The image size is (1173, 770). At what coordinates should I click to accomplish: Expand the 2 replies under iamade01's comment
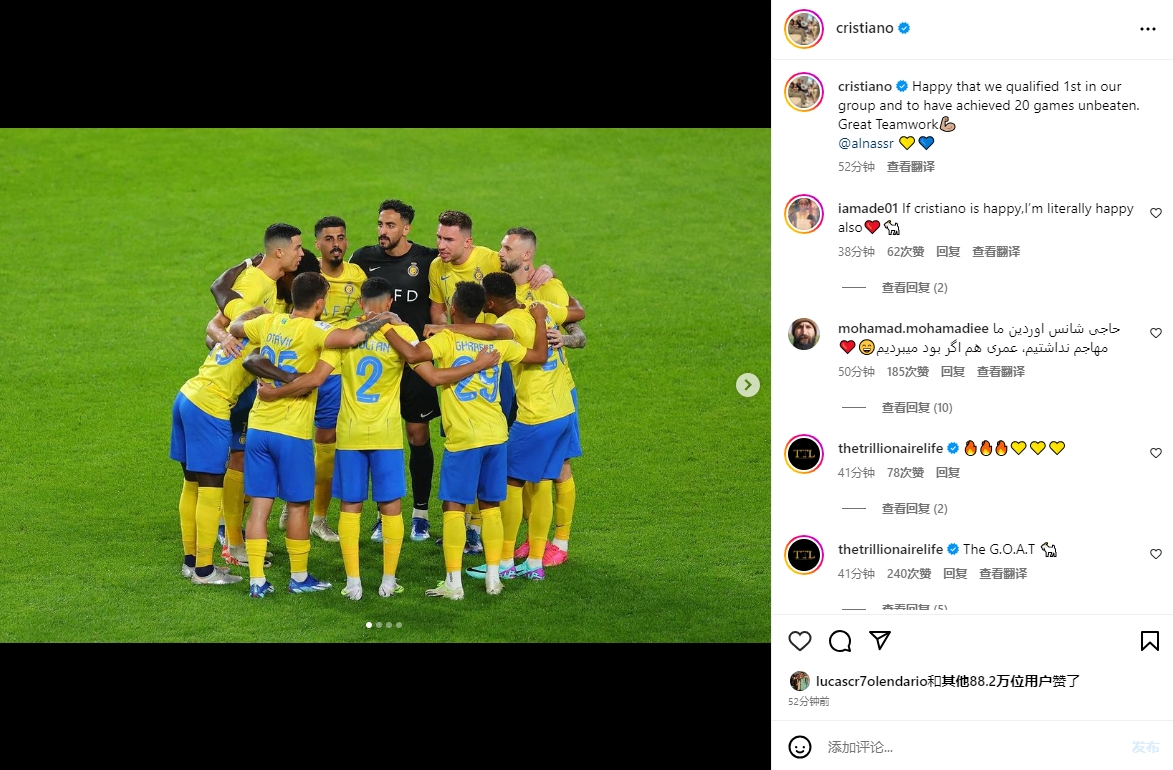914,287
